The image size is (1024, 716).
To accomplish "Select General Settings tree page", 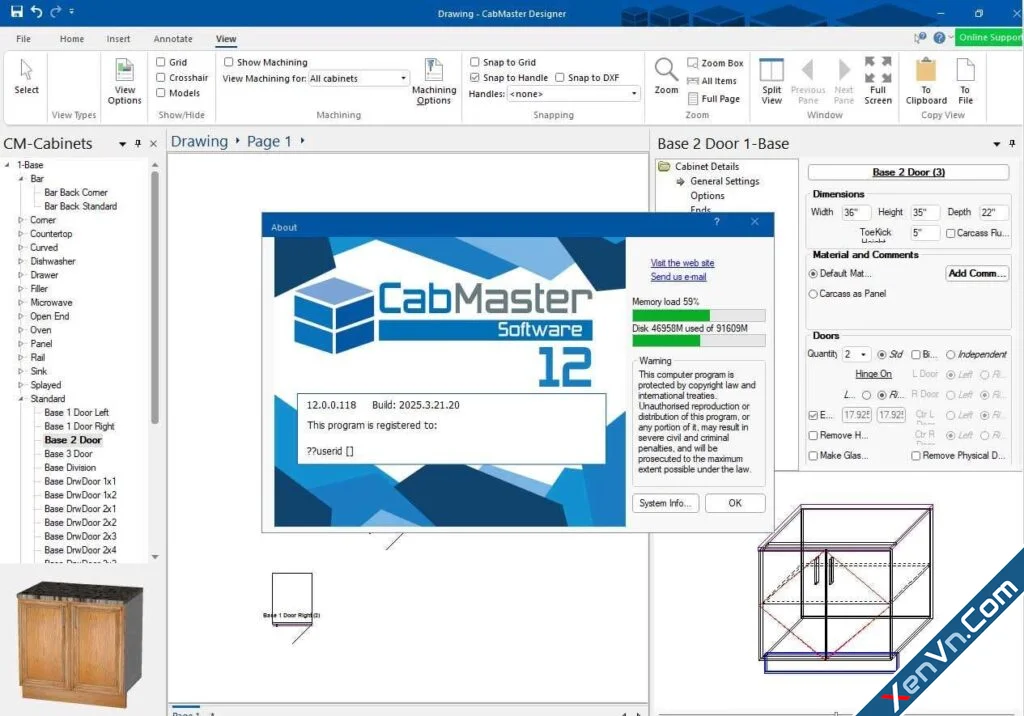I will click(724, 181).
